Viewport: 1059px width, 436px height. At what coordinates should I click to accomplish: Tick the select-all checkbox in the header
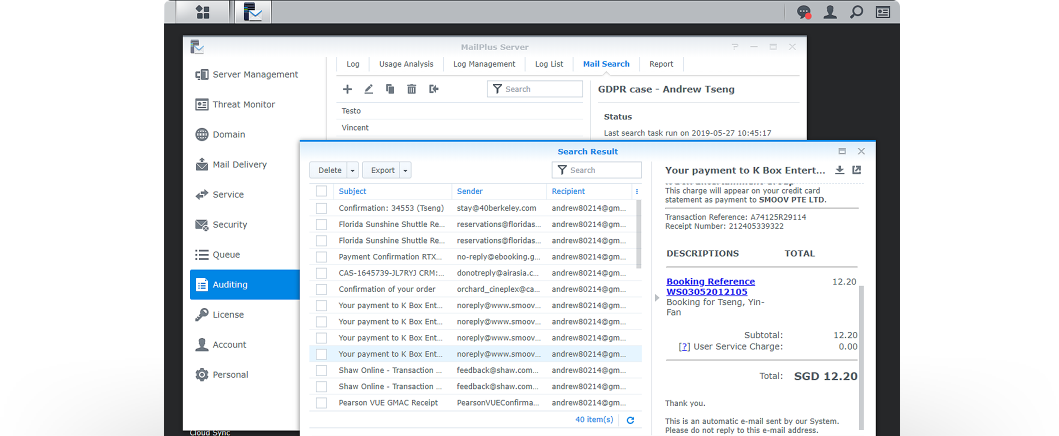[x=321, y=191]
